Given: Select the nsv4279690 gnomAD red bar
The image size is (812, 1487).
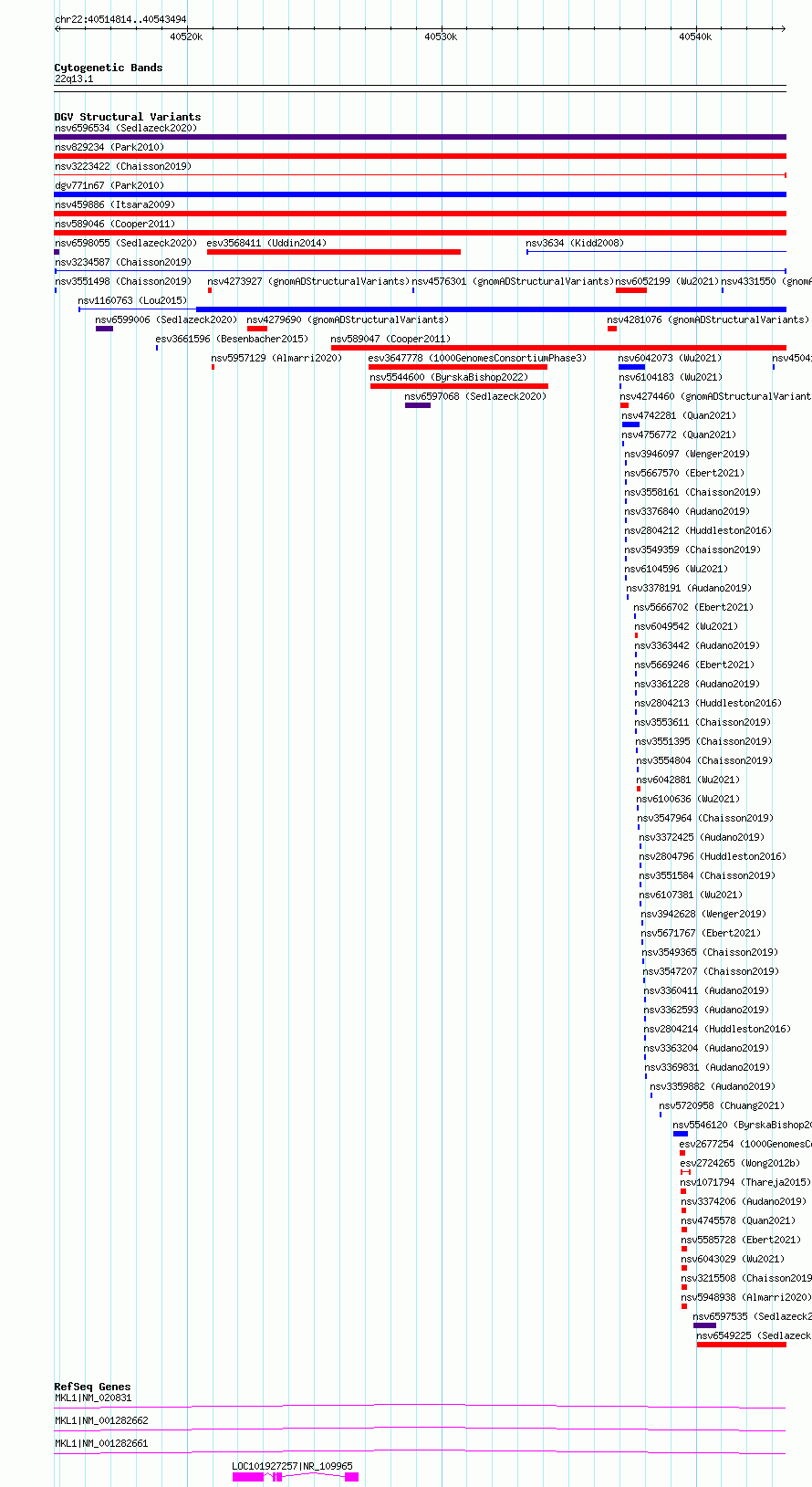Looking at the screenshot, I should 257,329.
